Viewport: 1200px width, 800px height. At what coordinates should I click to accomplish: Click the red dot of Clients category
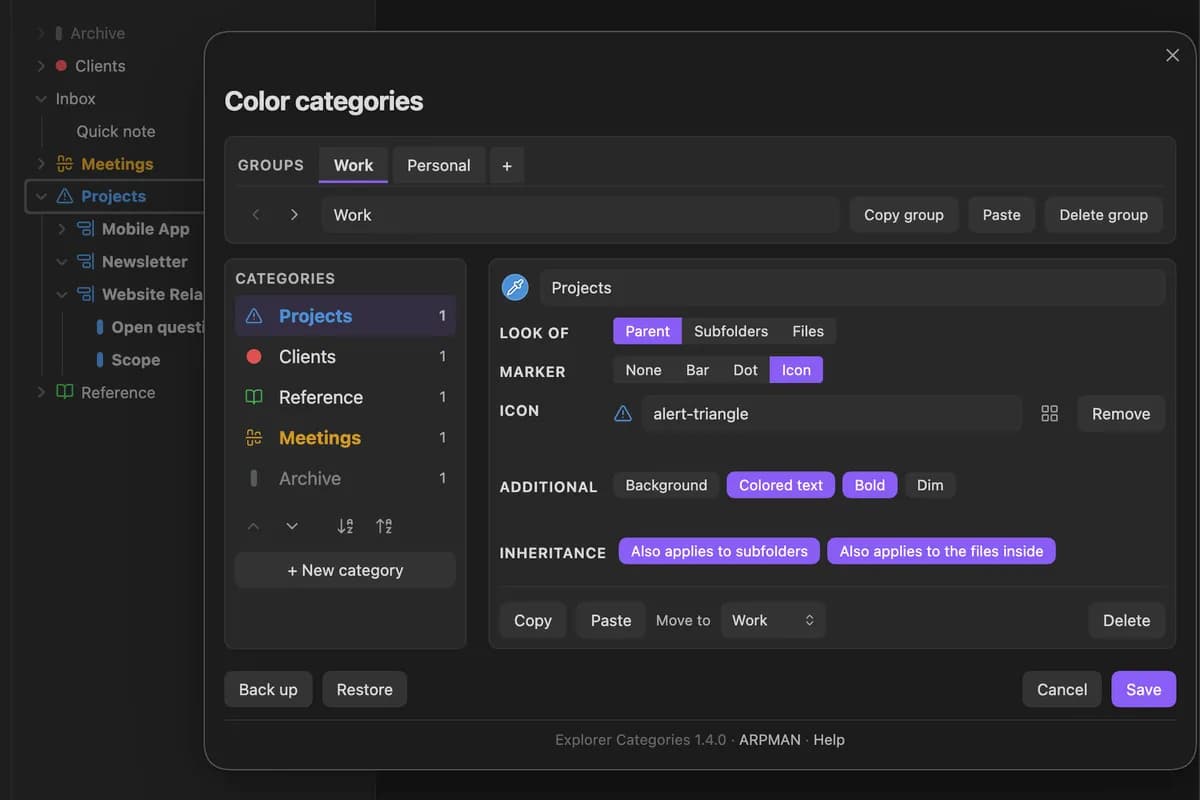pos(254,357)
